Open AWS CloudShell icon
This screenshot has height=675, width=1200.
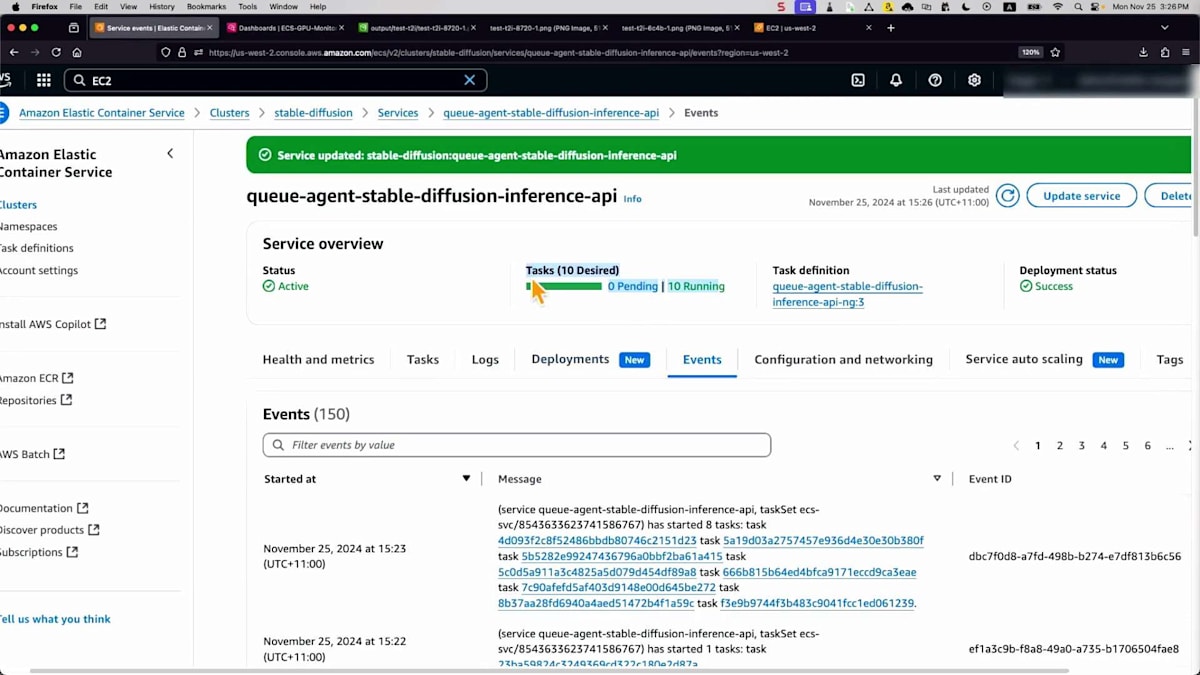coord(858,80)
